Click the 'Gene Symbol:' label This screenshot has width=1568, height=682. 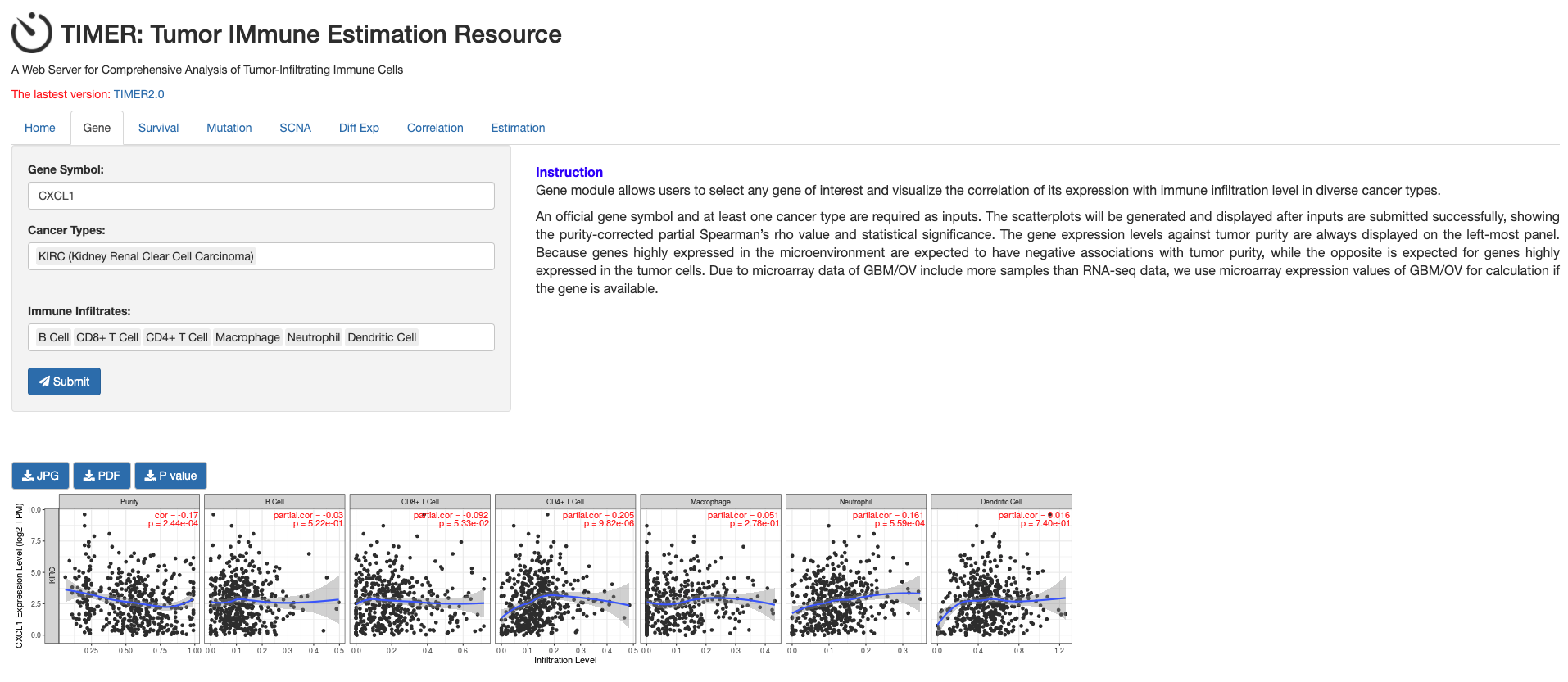pos(66,169)
